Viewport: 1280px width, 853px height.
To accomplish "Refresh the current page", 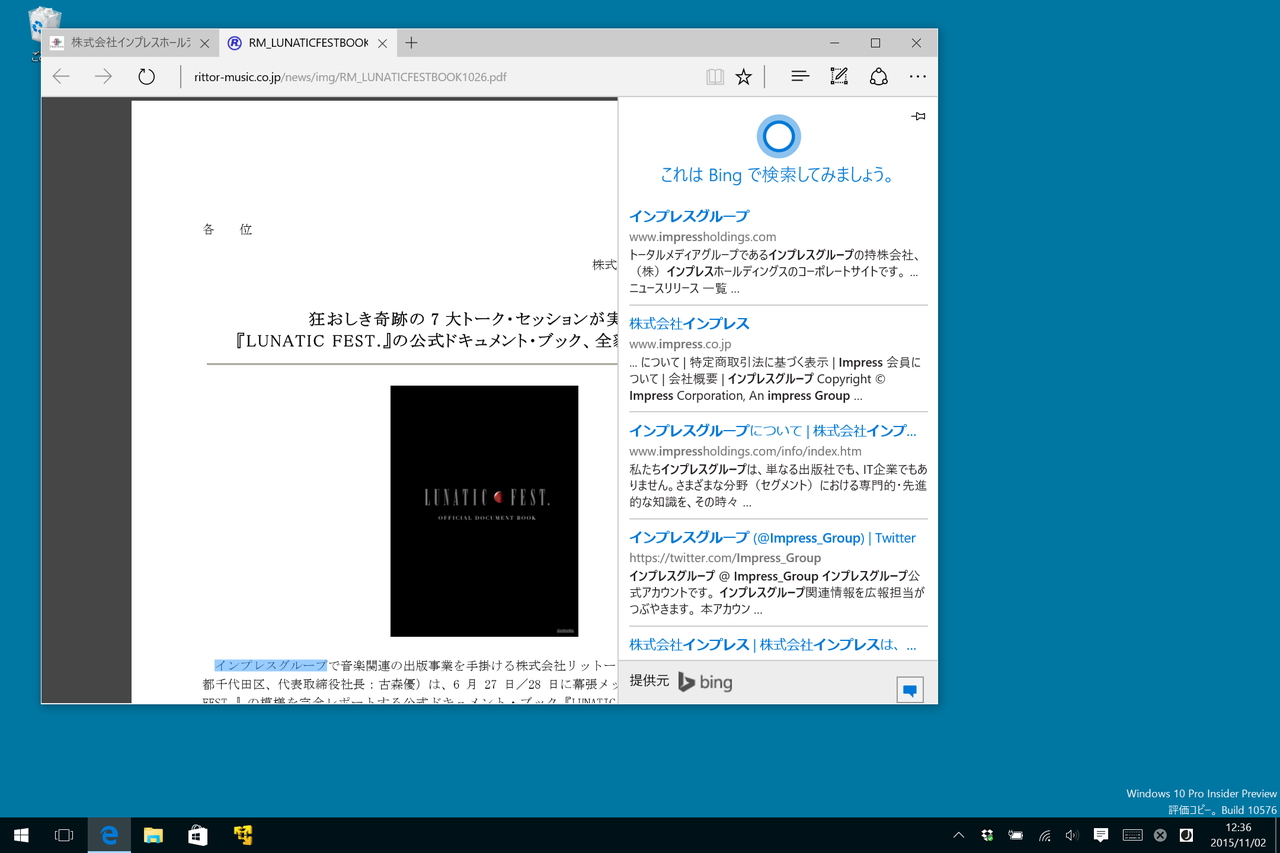I will click(x=147, y=76).
